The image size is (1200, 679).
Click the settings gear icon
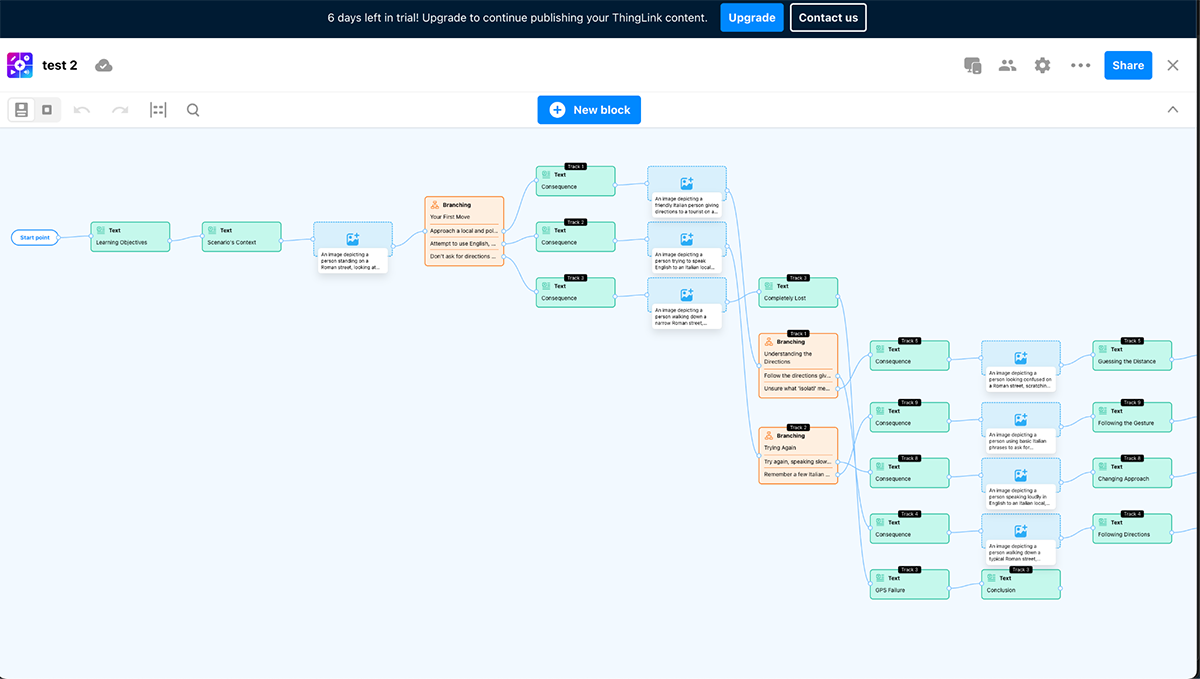coord(1042,65)
